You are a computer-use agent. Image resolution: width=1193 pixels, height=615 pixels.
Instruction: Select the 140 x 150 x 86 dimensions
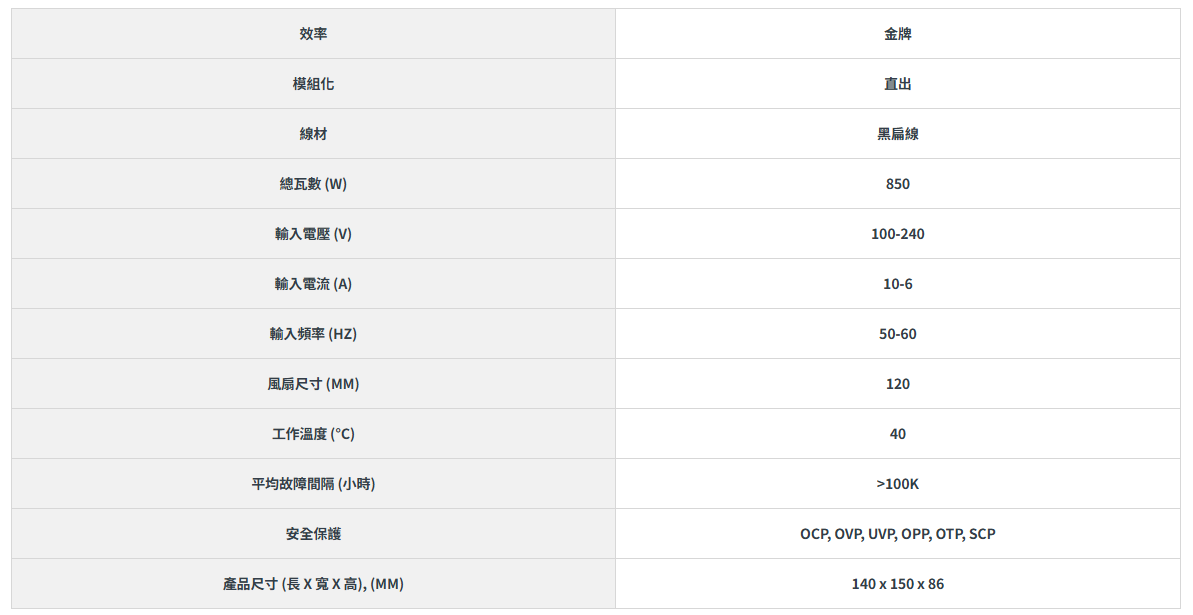[x=897, y=584]
